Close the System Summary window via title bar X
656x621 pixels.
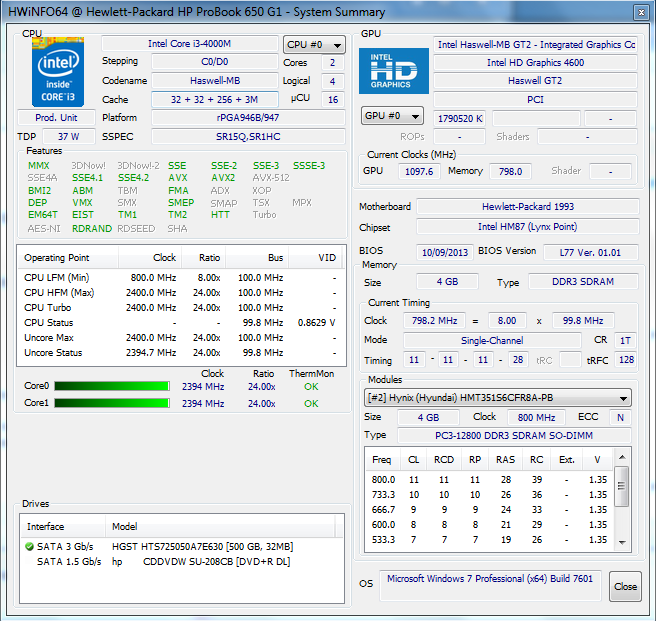[x=641, y=13]
